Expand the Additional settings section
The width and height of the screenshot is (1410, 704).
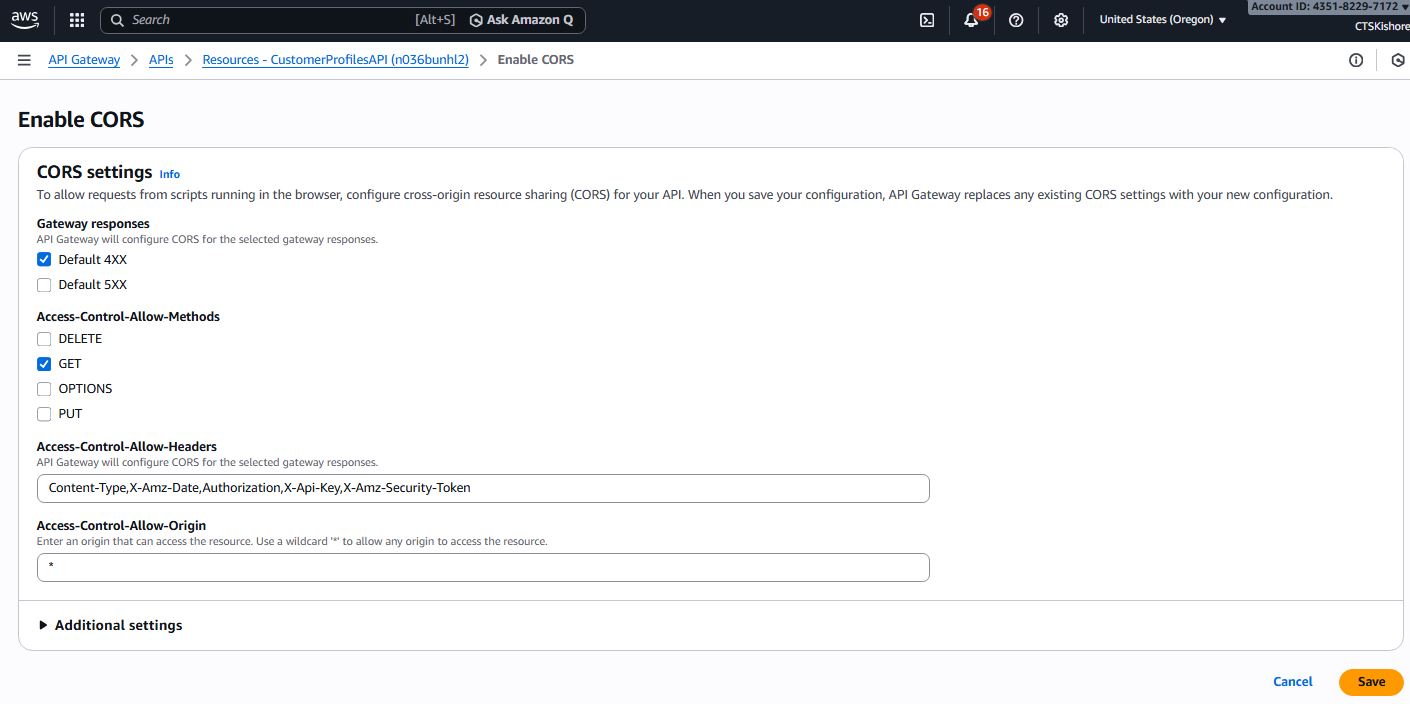pos(110,625)
